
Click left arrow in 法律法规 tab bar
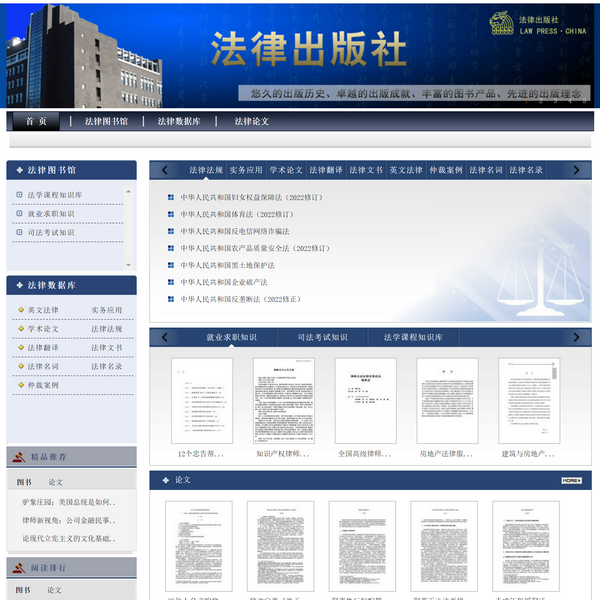pos(165,170)
